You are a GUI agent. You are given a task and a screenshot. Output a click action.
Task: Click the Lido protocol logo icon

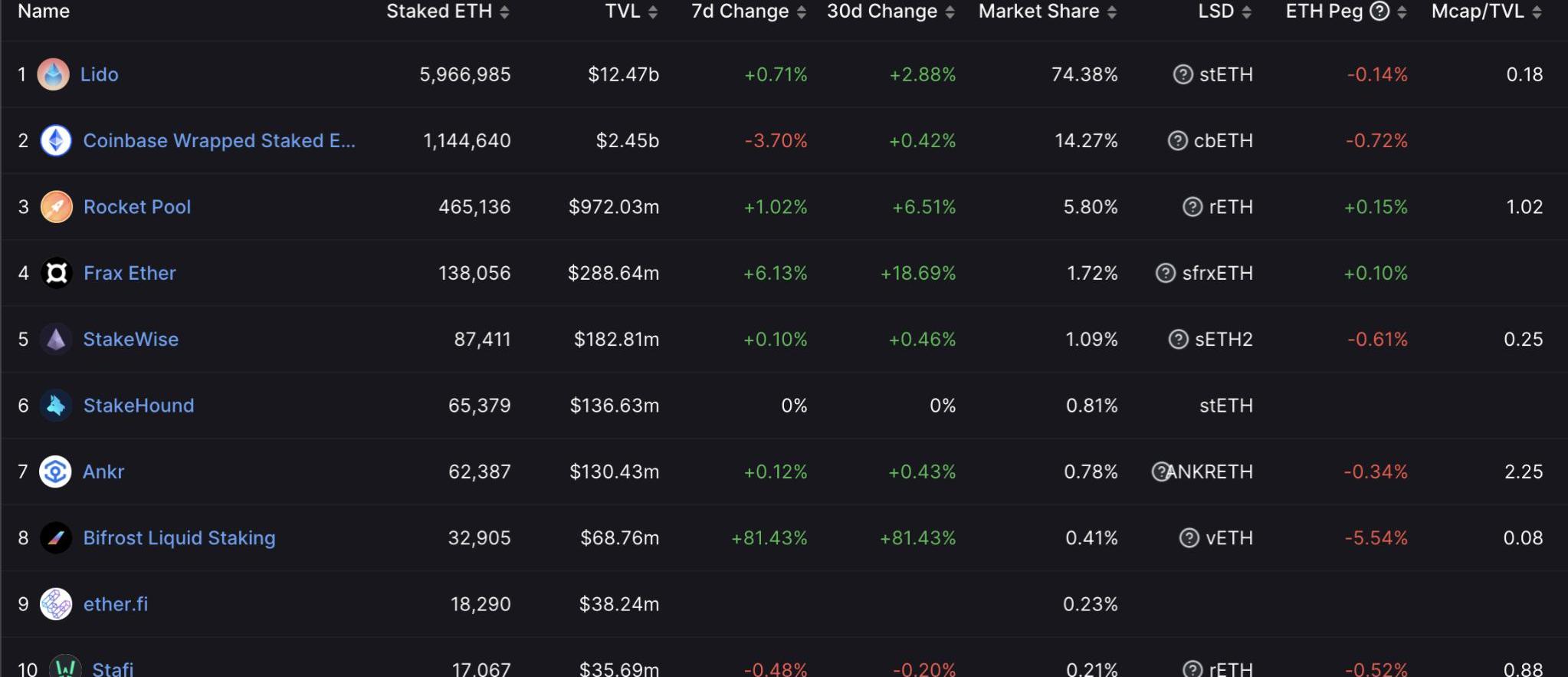pos(53,74)
